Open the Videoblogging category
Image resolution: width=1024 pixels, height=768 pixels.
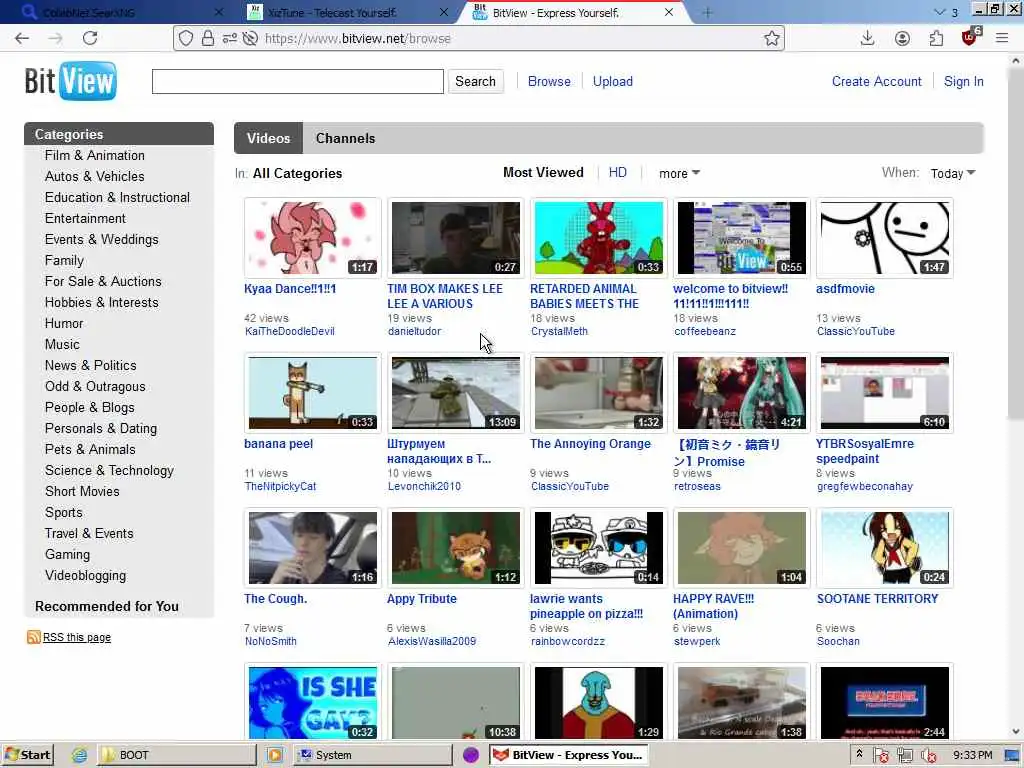pos(86,575)
